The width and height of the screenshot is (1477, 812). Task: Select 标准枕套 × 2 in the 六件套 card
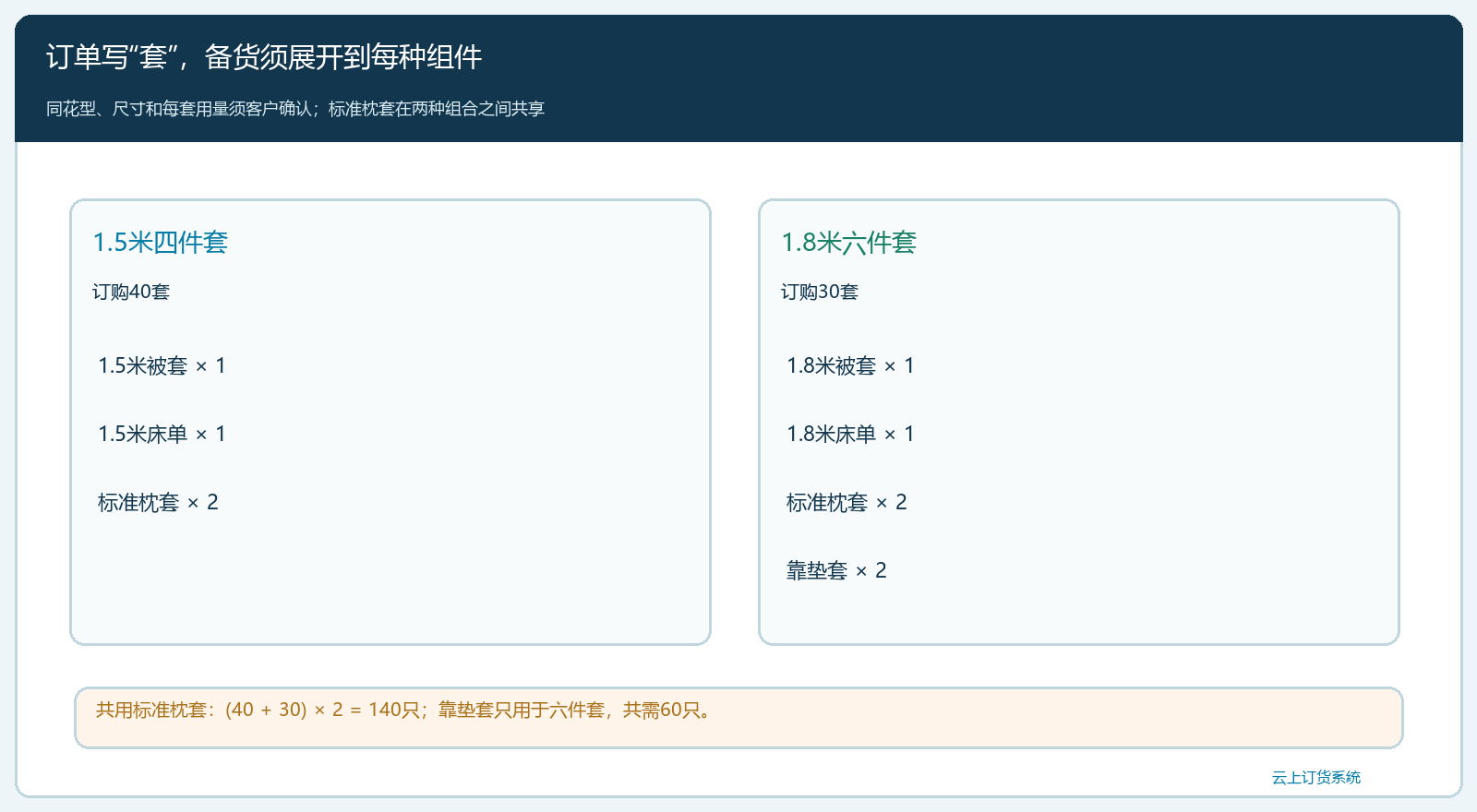[x=847, y=503]
